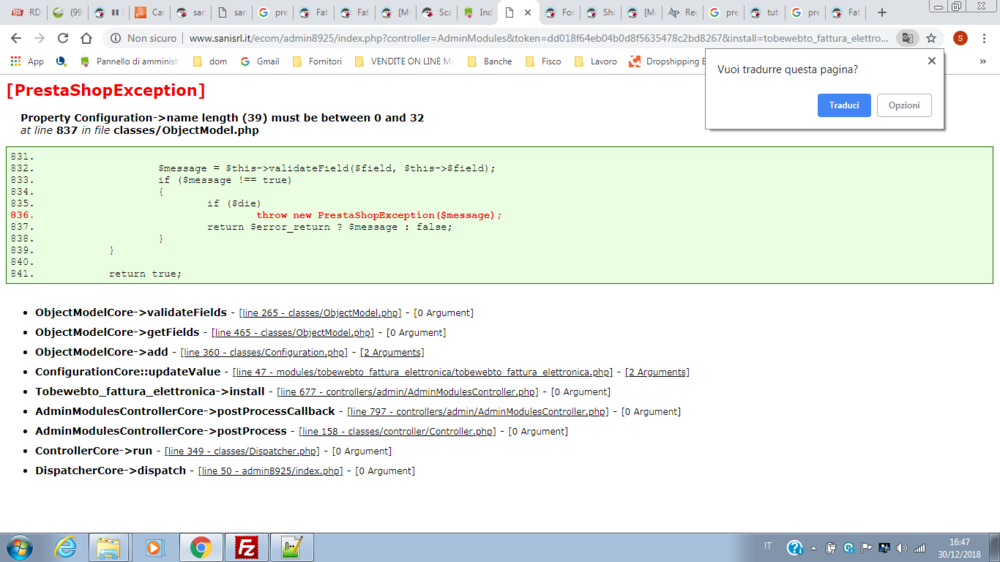Show more bookmarks chevron
Screen dimensions: 1000x562
coord(983,61)
